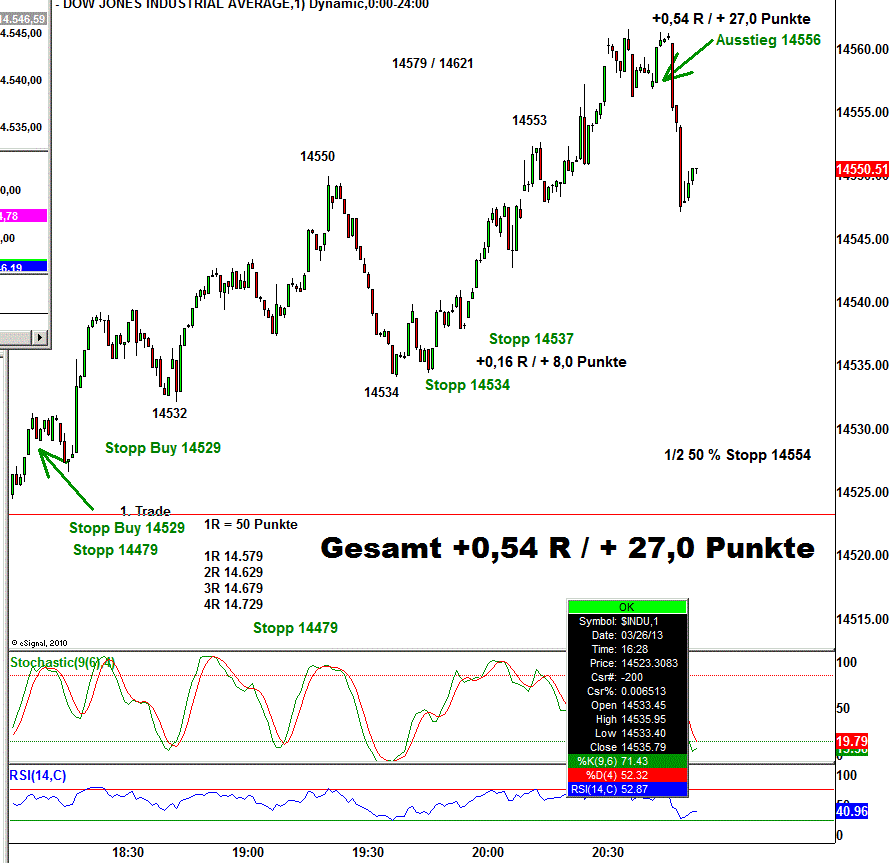Click the magenta value label in left panel
This screenshot has height=863, width=890.
[23, 215]
